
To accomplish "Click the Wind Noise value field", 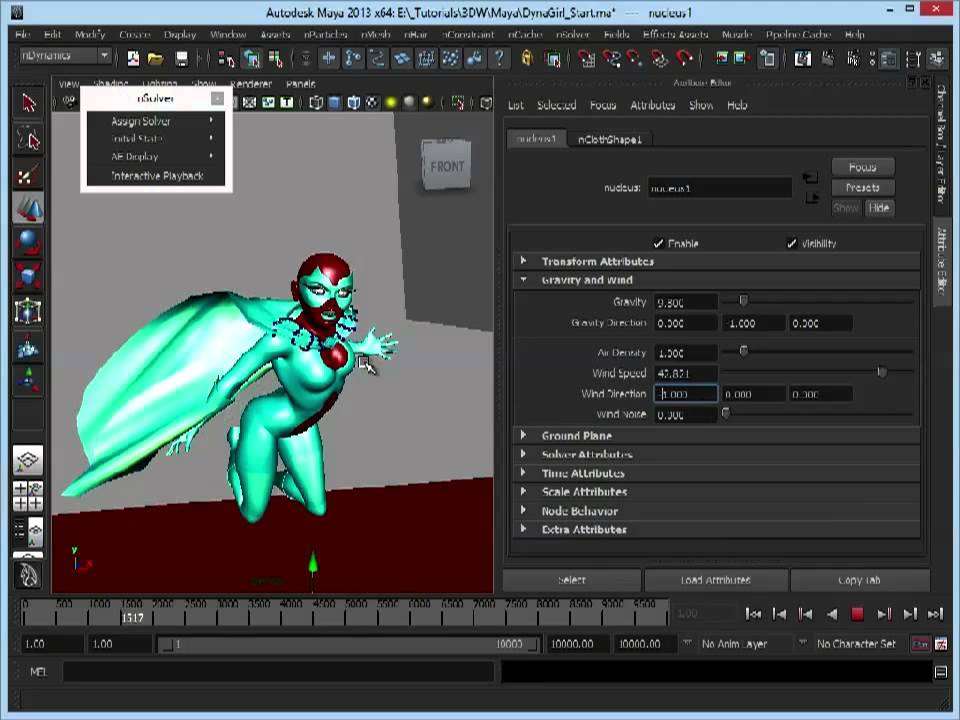I will (x=685, y=415).
